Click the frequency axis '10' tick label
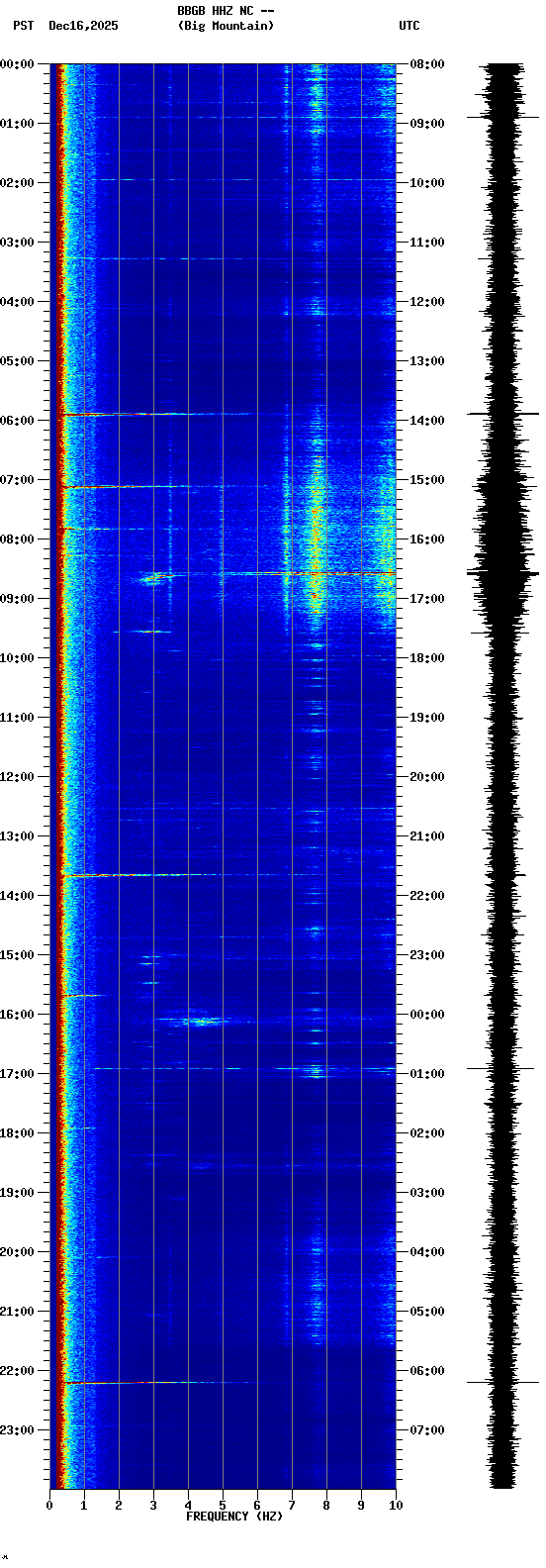This screenshot has width=546, height=1568. click(396, 1506)
